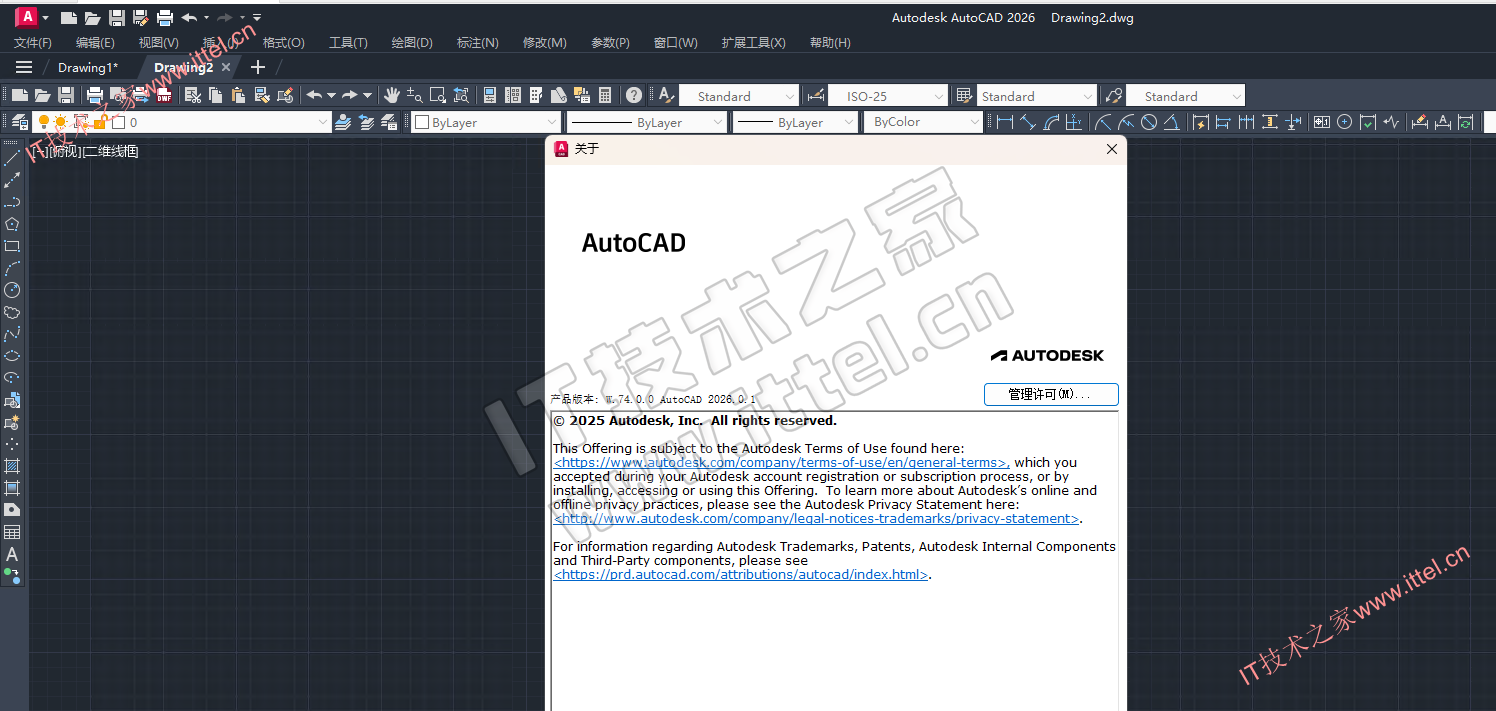Open the layer name dropdown
This screenshot has height=711, width=1496.
(x=322, y=122)
